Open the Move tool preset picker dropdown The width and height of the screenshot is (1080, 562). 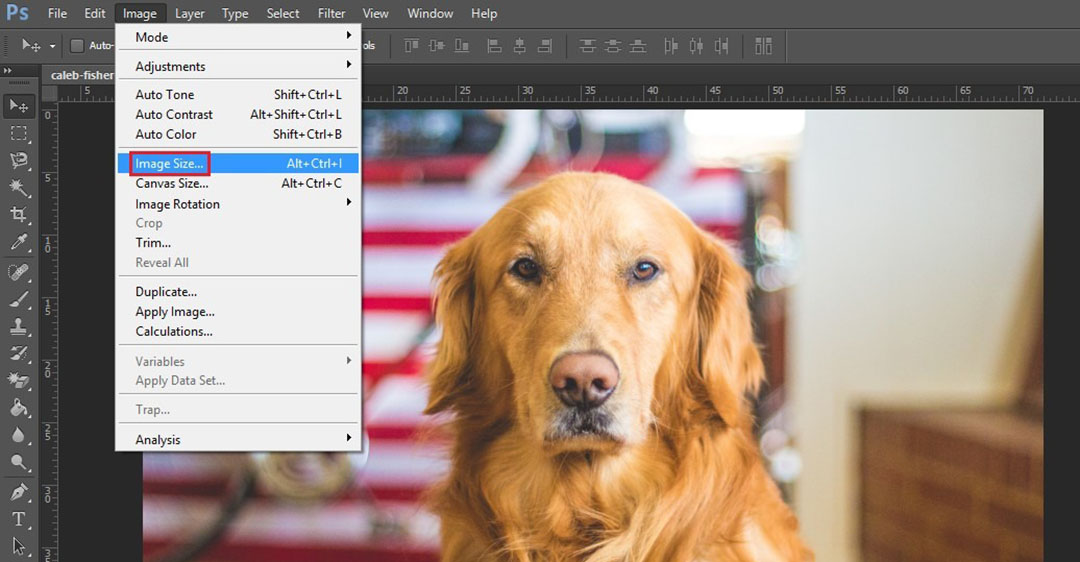(x=52, y=46)
